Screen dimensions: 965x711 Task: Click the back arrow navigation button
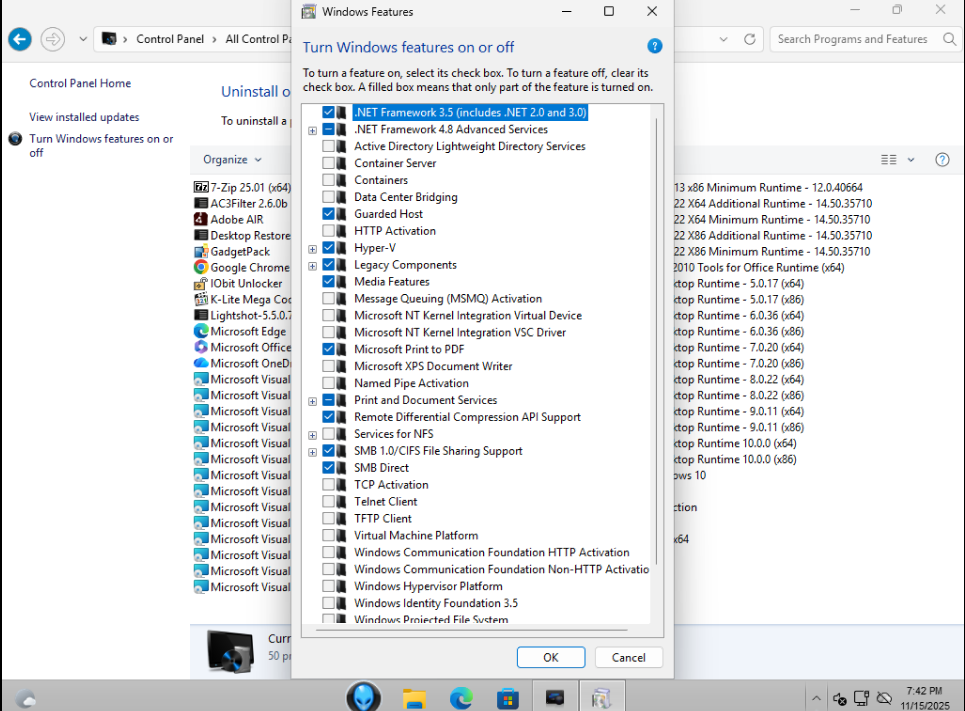click(20, 39)
